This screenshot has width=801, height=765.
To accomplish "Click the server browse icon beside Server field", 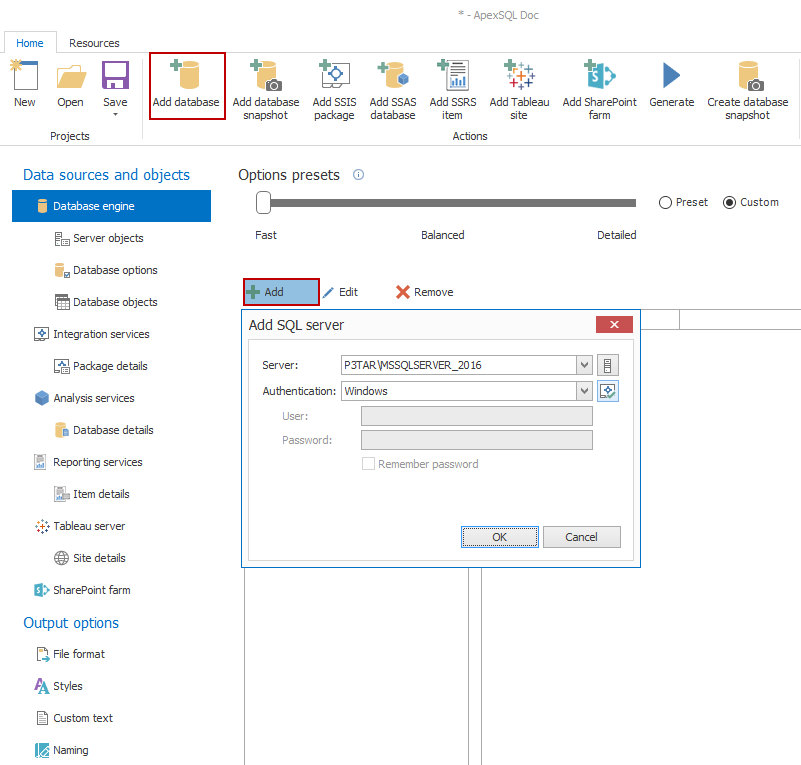I will click(608, 365).
